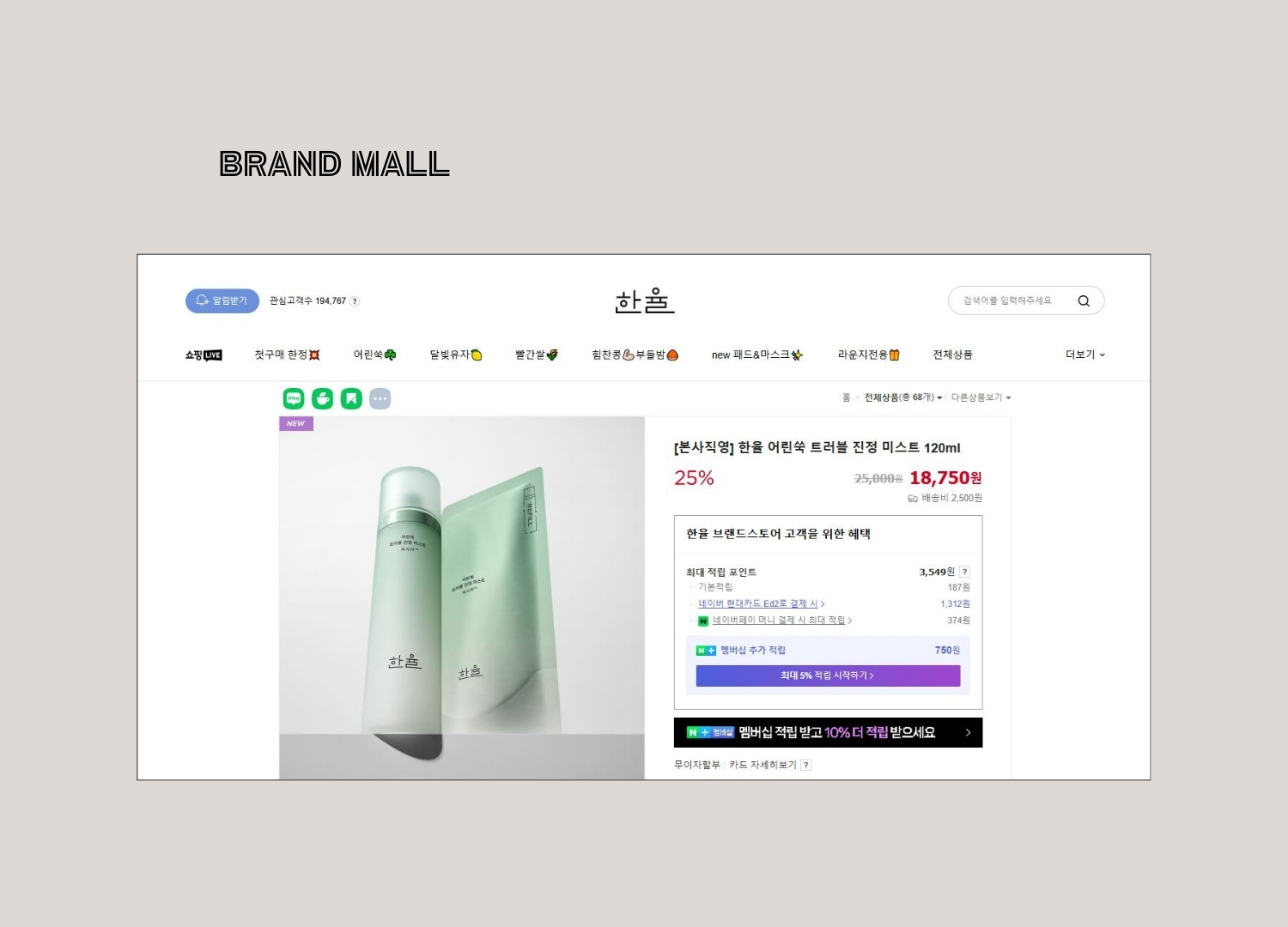Open the 쇼핑 LIVE menu item

[x=204, y=355]
